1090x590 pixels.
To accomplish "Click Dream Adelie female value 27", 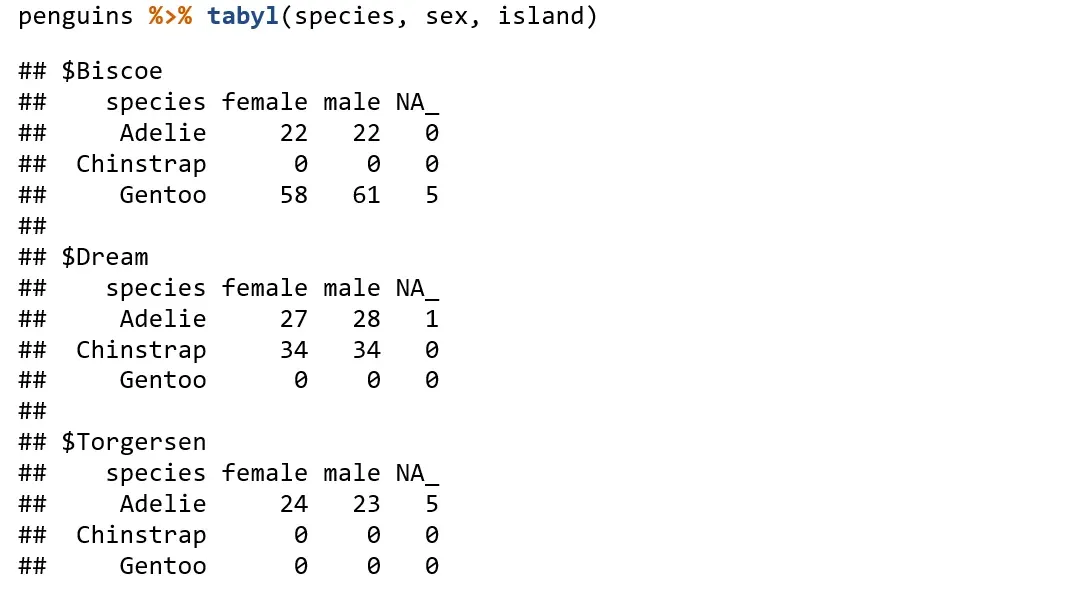I will 293,319.
